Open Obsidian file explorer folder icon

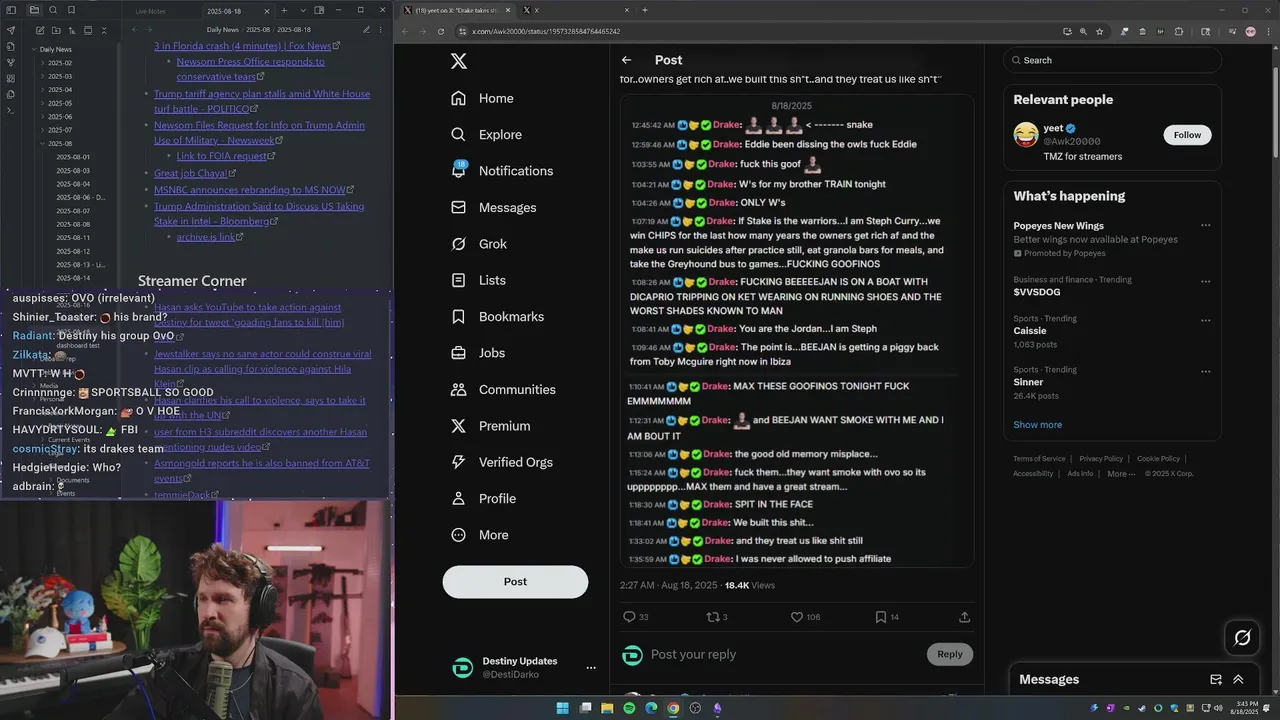[34, 10]
